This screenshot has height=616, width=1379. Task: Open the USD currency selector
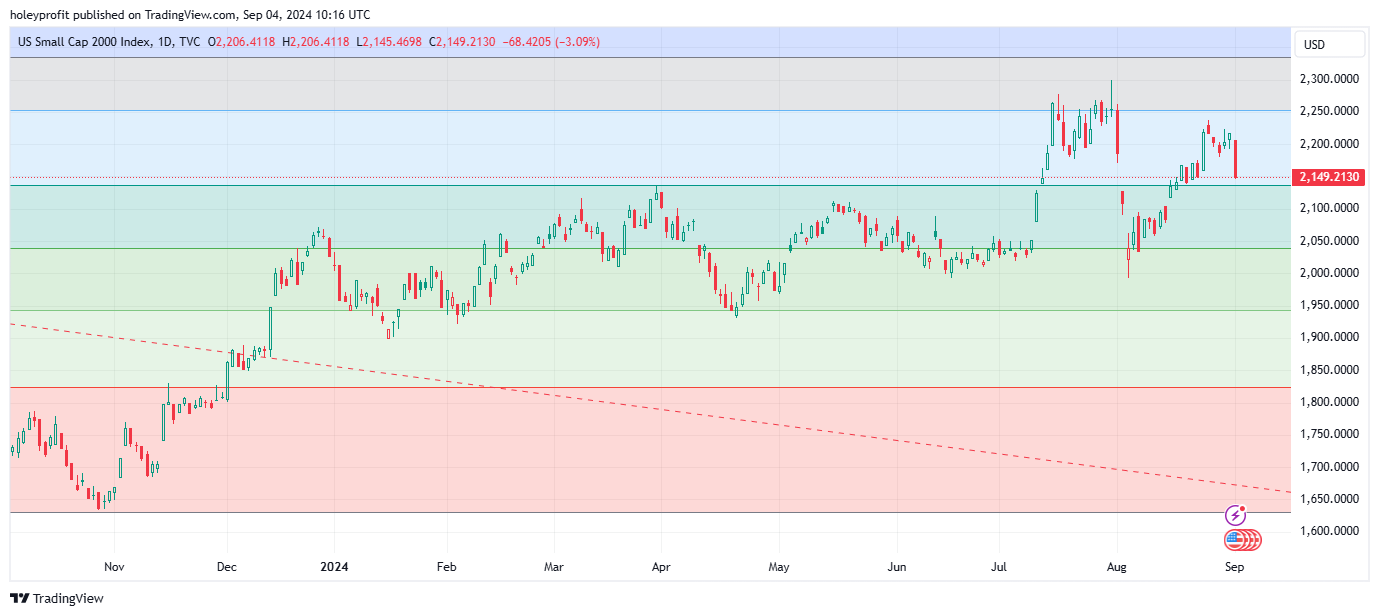pos(1329,44)
